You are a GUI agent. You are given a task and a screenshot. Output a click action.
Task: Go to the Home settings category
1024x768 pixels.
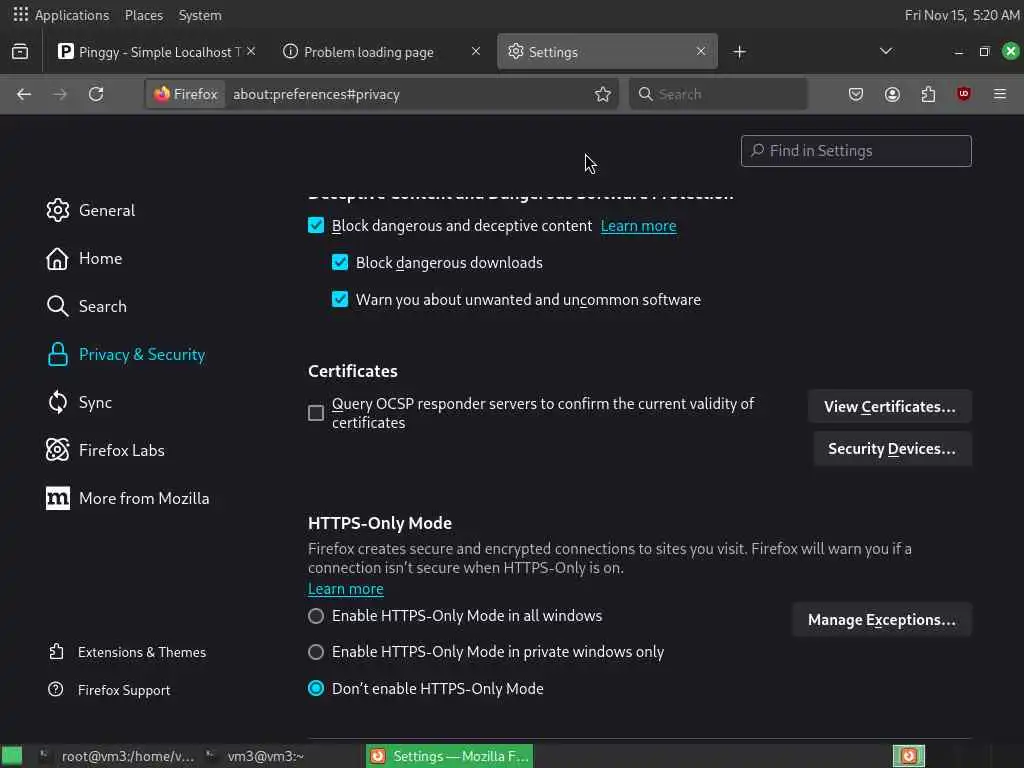pos(100,258)
